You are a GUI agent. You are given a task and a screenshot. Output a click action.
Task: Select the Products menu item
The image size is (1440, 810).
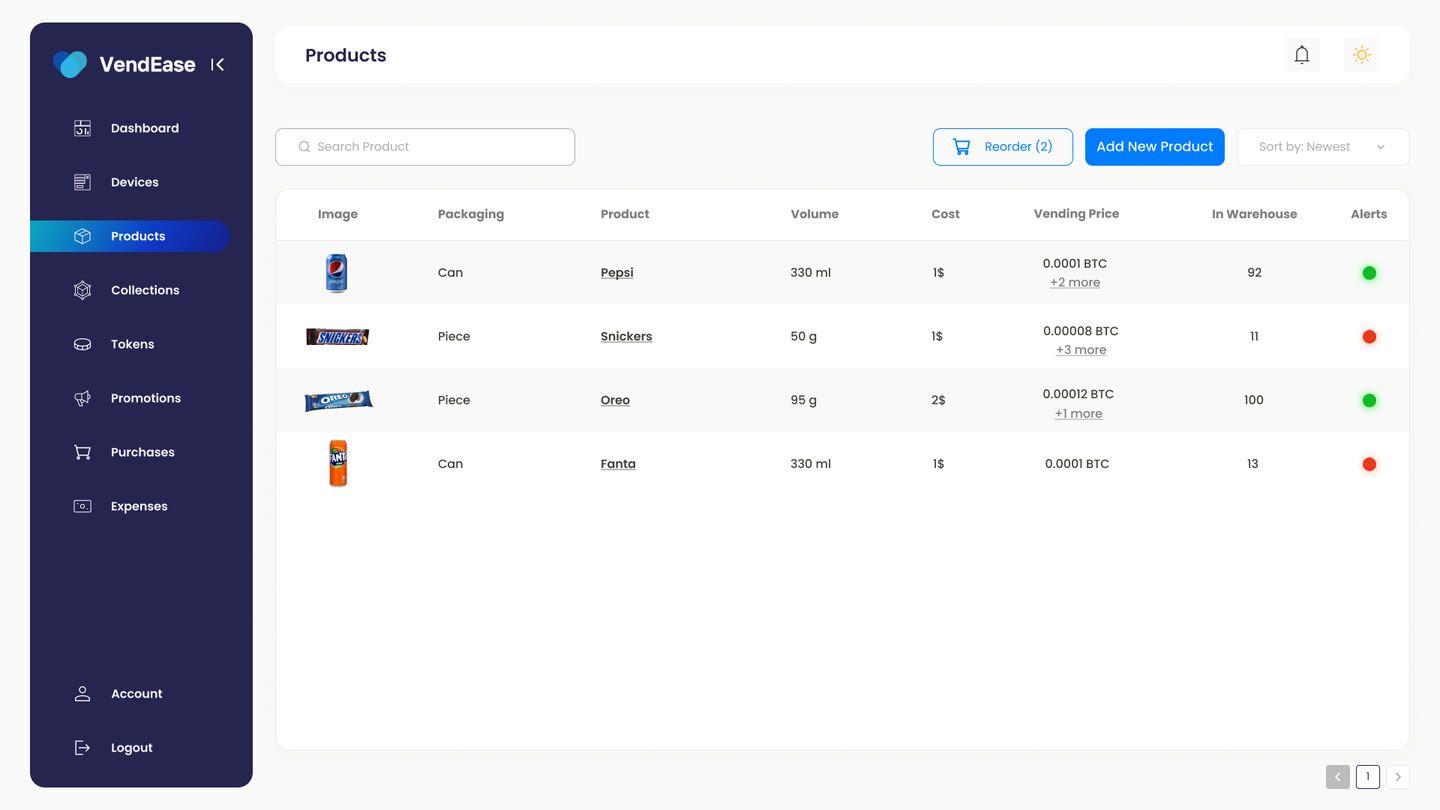[130, 236]
